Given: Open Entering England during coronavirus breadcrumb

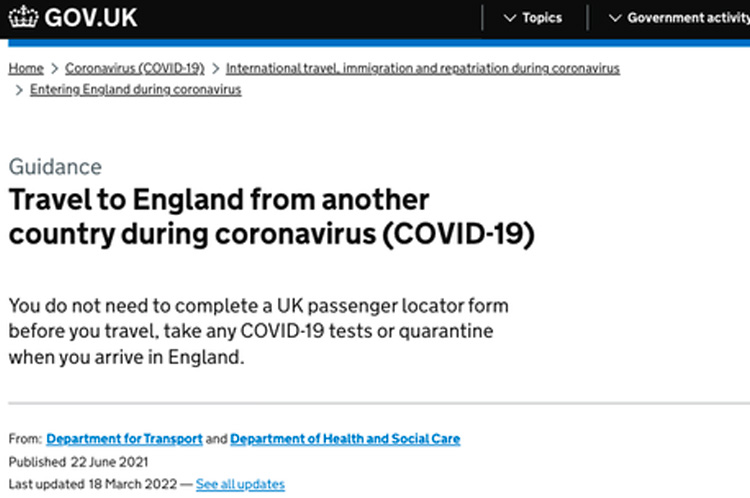Looking at the screenshot, I should coord(135,89).
